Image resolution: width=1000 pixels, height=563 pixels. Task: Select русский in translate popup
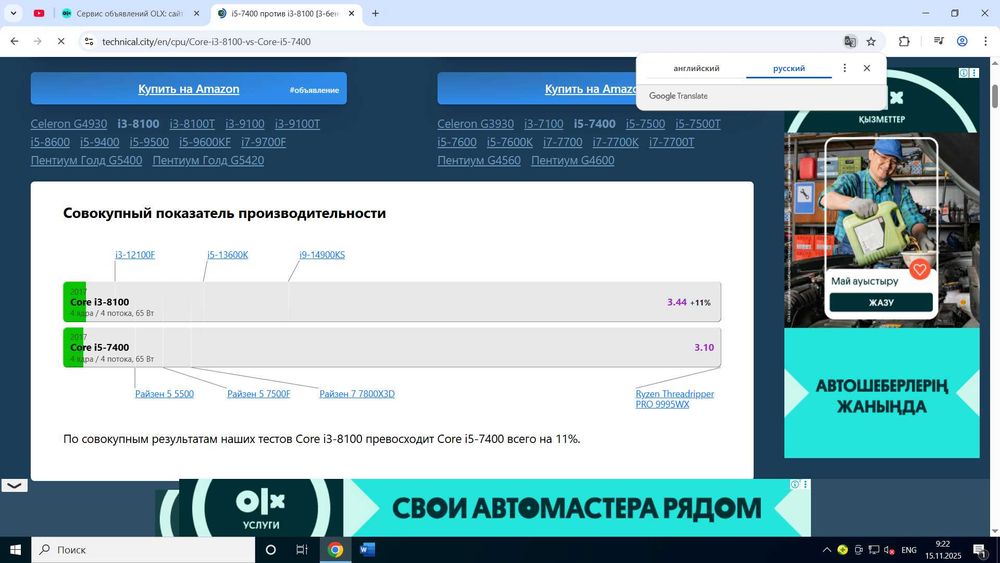[x=789, y=68]
